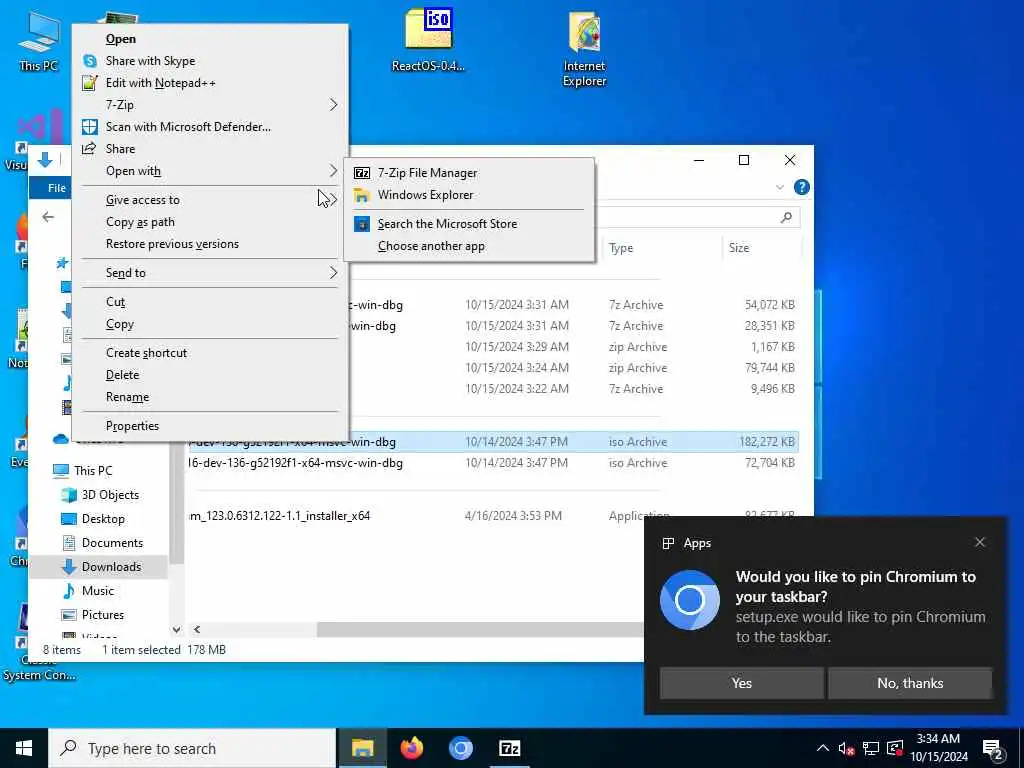
Task: Expand the Open with submenu
Action: click(333, 170)
